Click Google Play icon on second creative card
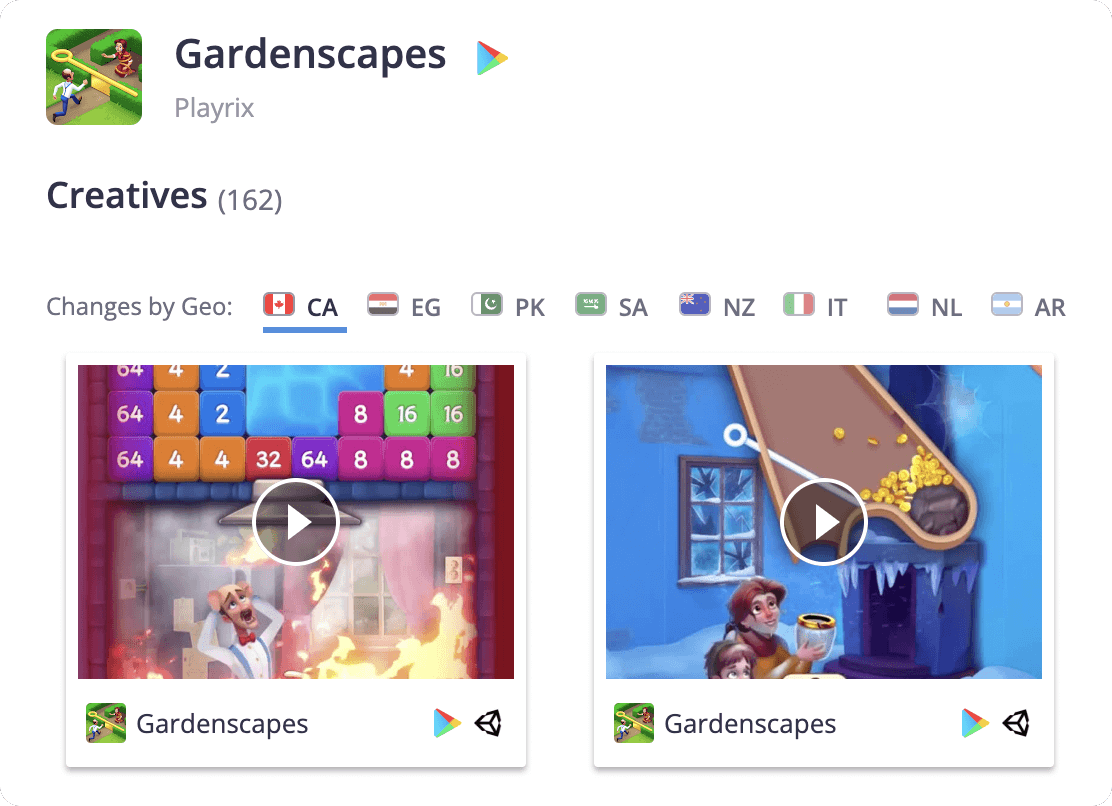The height and width of the screenshot is (806, 1112). point(975,723)
